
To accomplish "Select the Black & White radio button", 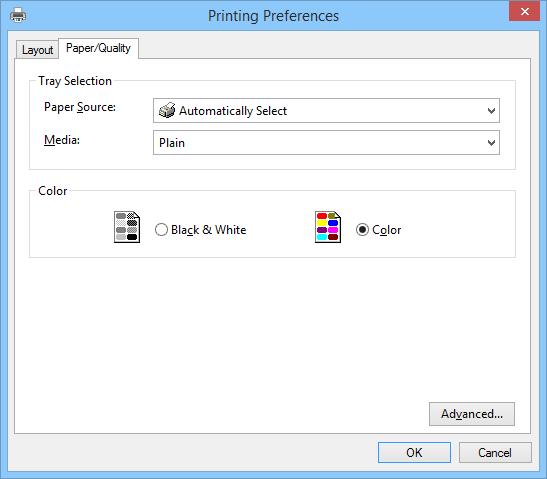I will [x=161, y=230].
